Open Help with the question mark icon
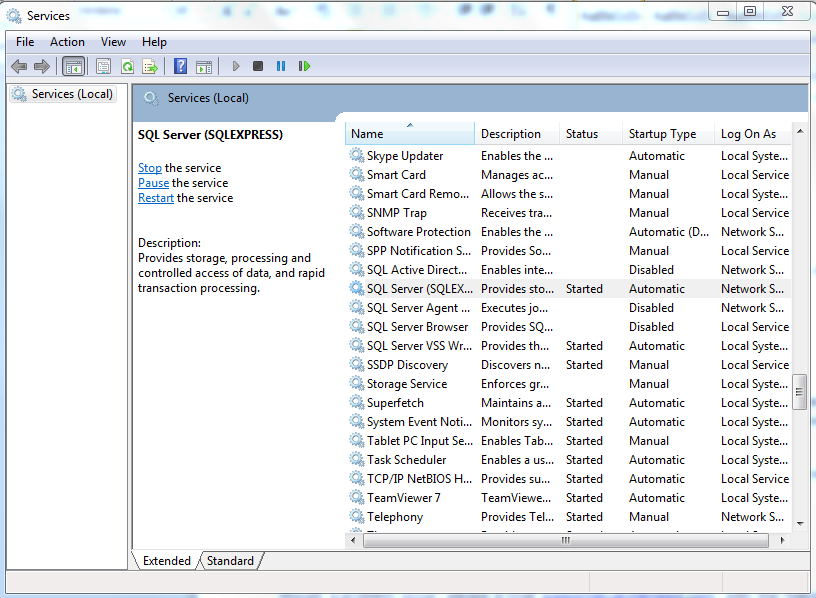 pyautogui.click(x=180, y=66)
